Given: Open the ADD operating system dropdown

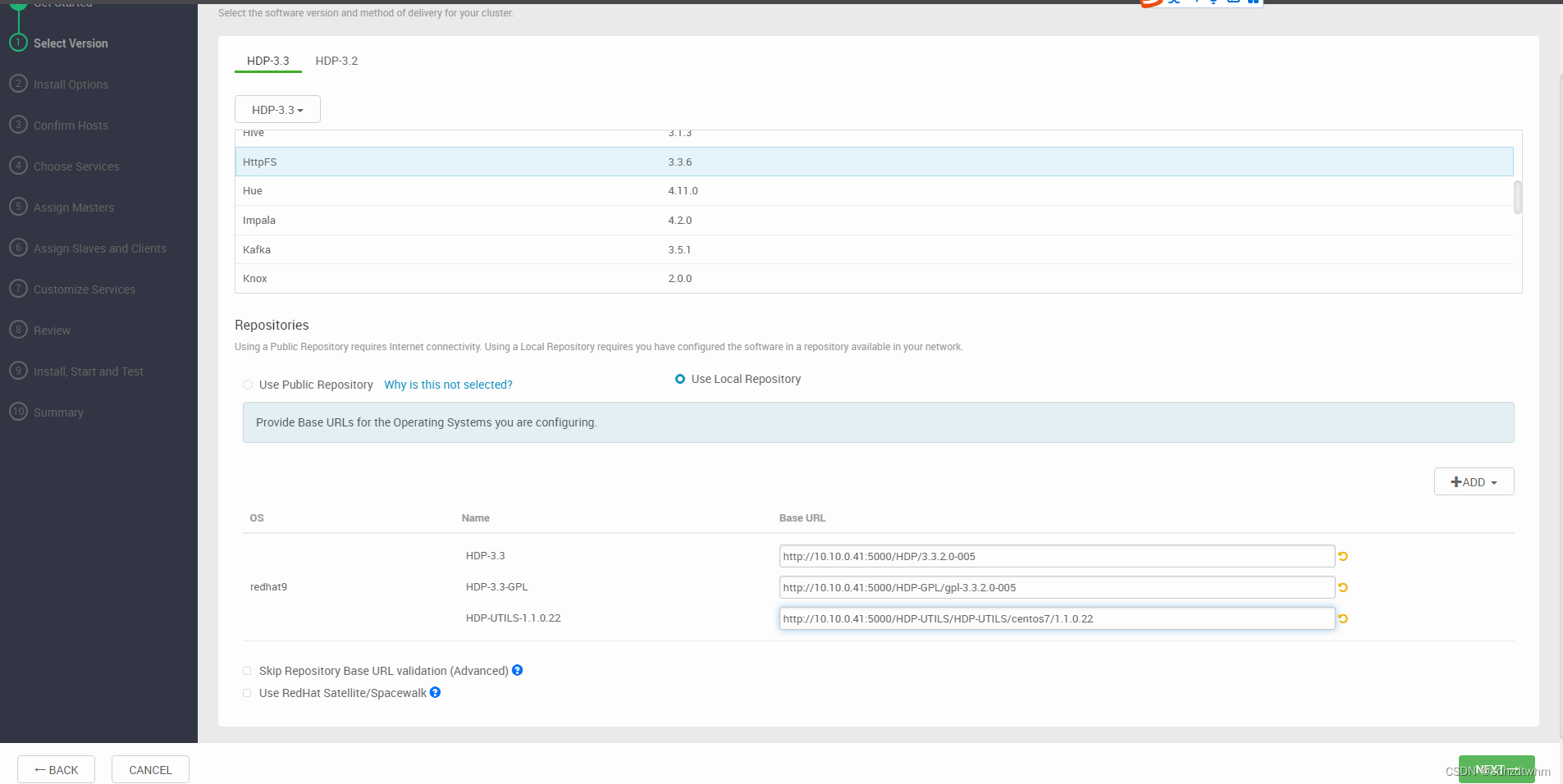Looking at the screenshot, I should pyautogui.click(x=1474, y=481).
